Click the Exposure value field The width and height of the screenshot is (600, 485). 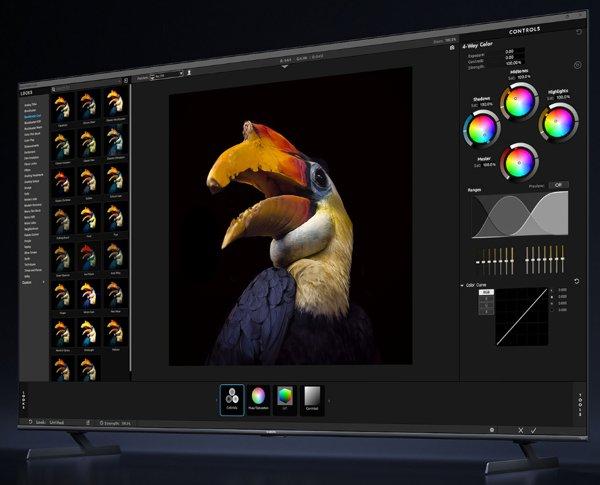click(514, 51)
